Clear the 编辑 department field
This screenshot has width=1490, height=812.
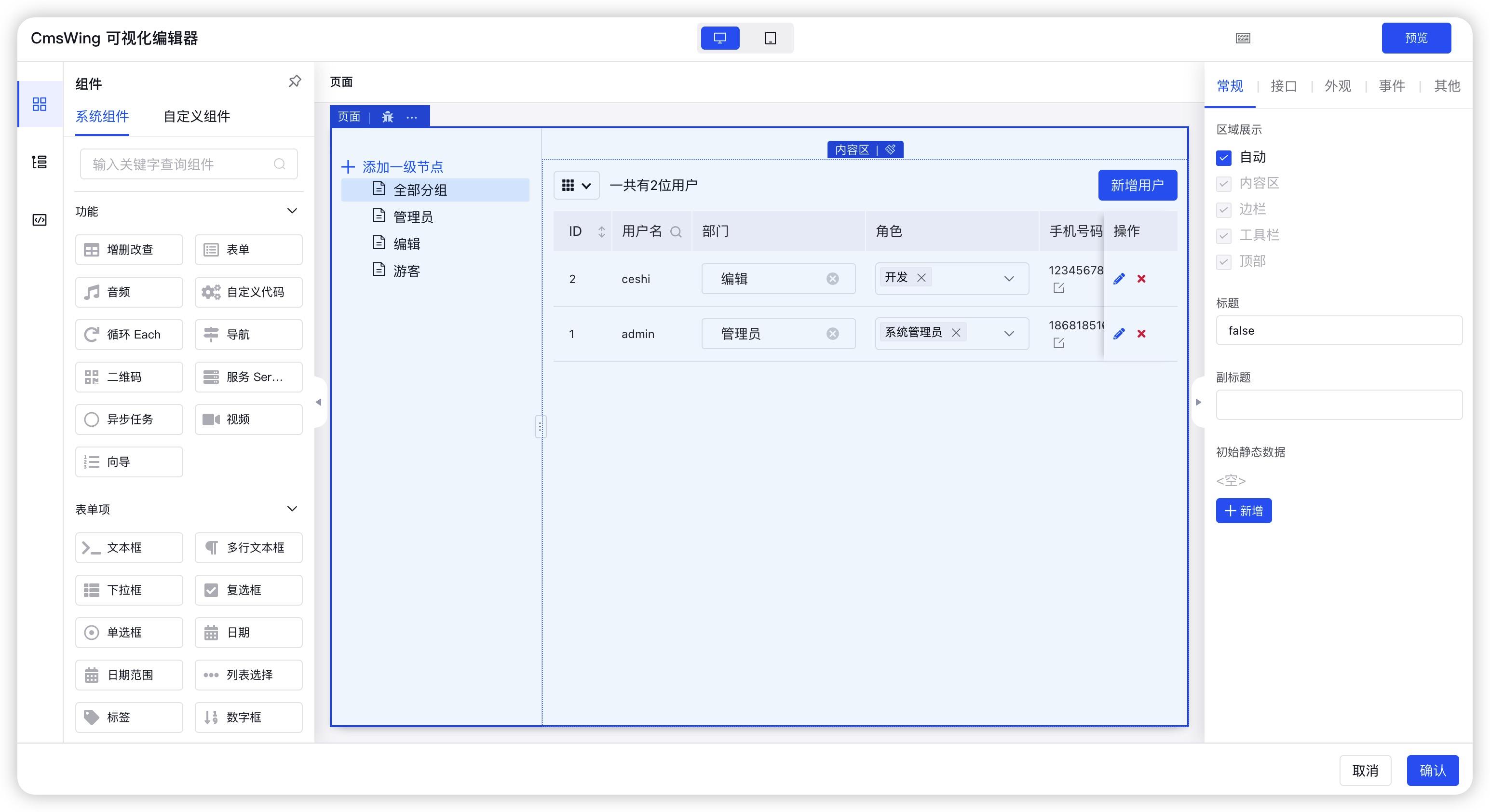point(832,279)
